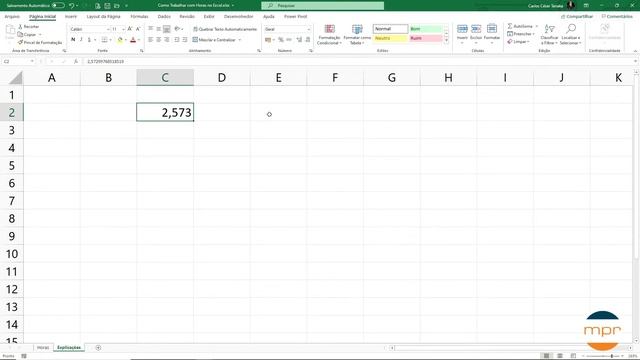Apply the percent style icon
The image size is (640, 360).
(x=281, y=40)
